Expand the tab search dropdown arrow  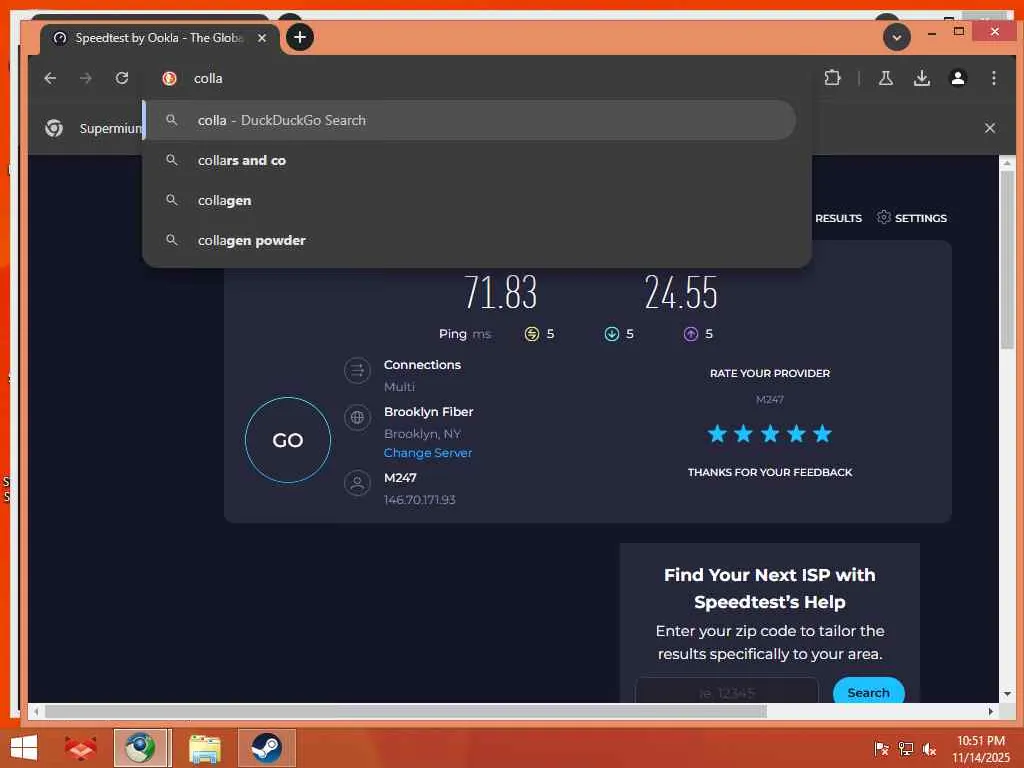coord(897,37)
